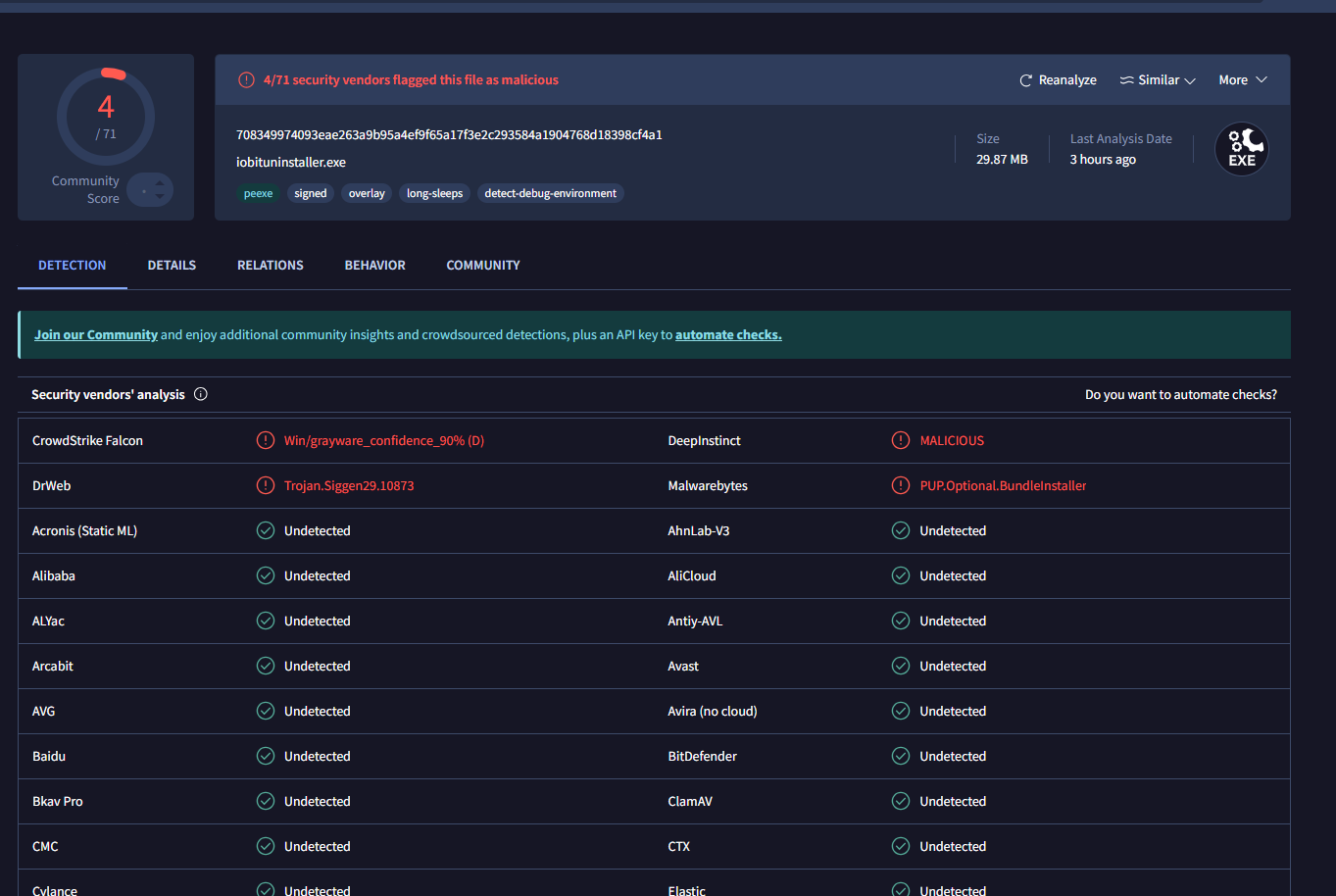Open the COMMUNITY tab
Screen dimensions: 1336x896
click(x=483, y=266)
